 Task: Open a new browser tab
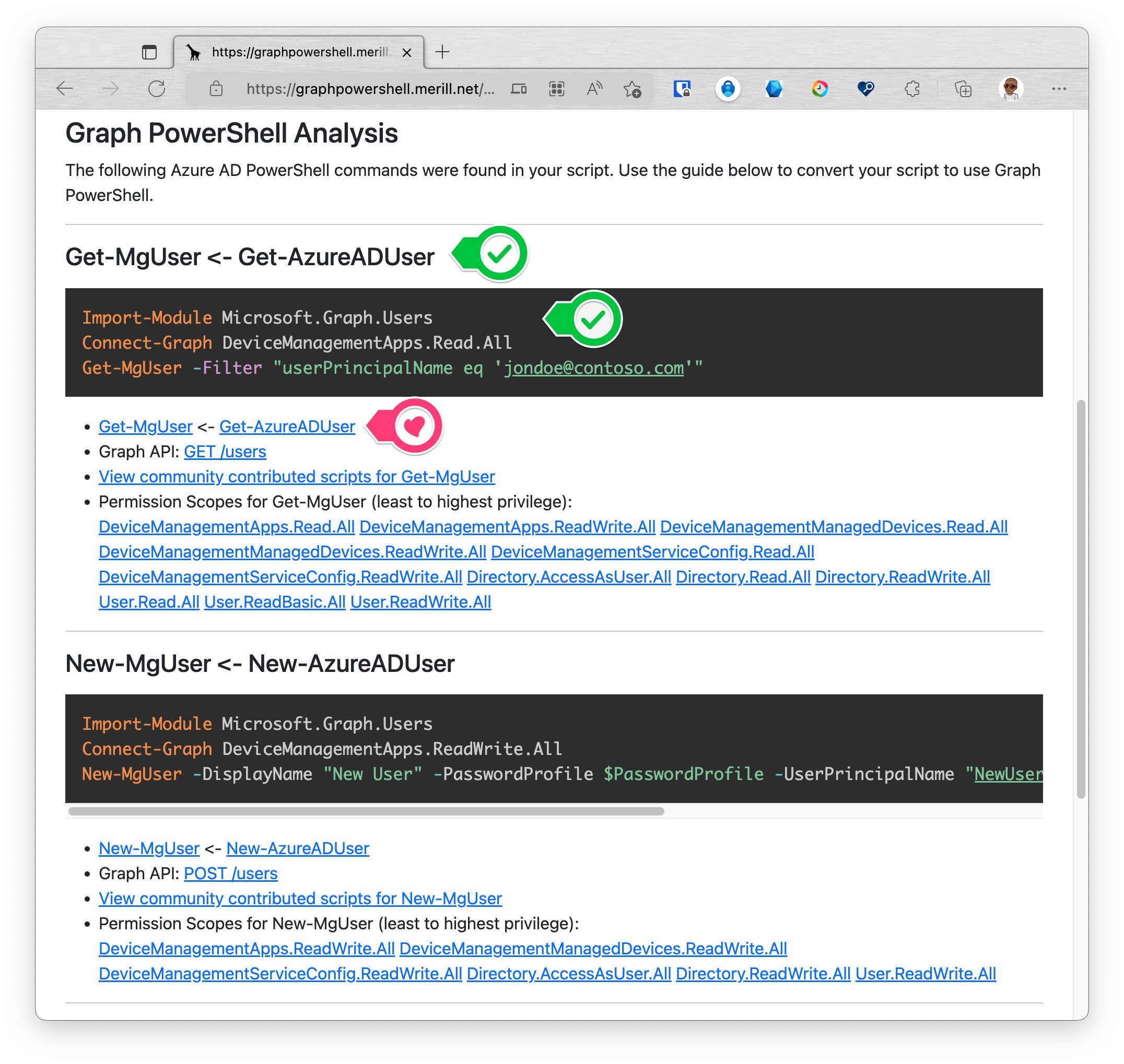(x=442, y=52)
